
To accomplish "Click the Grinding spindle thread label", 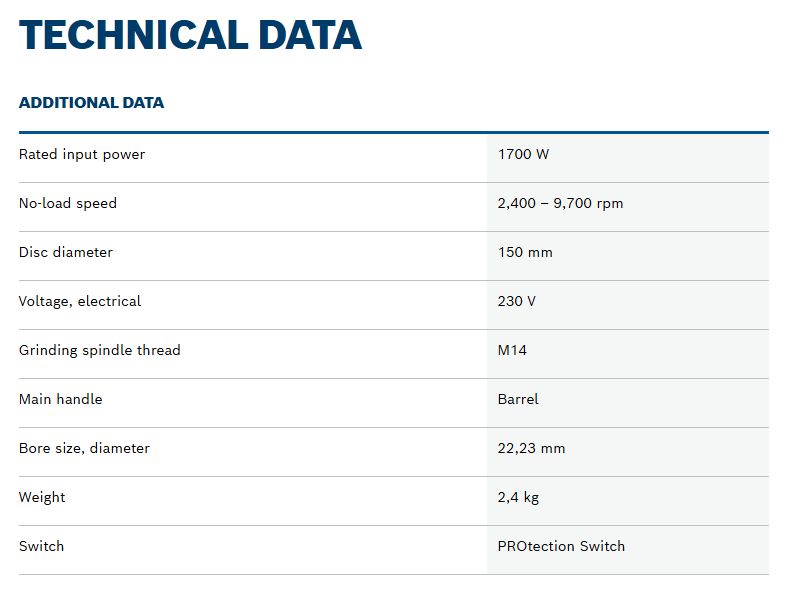I will point(100,350).
